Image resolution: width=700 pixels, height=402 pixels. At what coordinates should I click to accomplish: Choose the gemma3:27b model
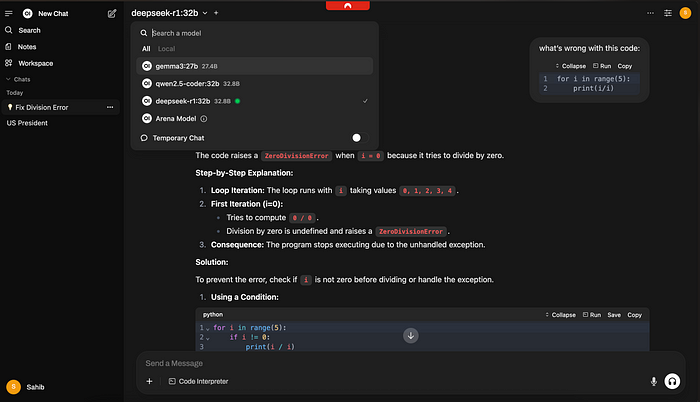click(254, 66)
